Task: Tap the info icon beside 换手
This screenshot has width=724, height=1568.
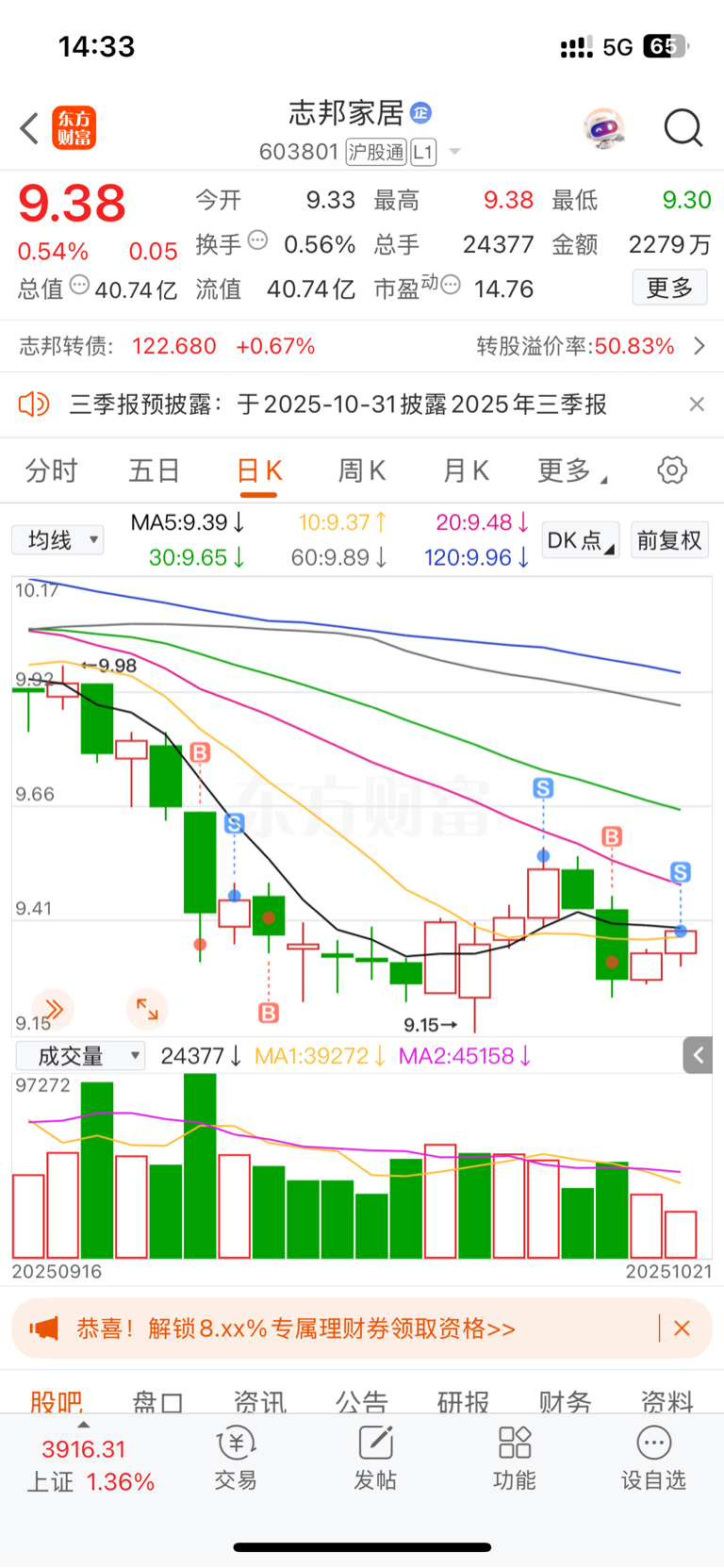Action: click(x=258, y=241)
